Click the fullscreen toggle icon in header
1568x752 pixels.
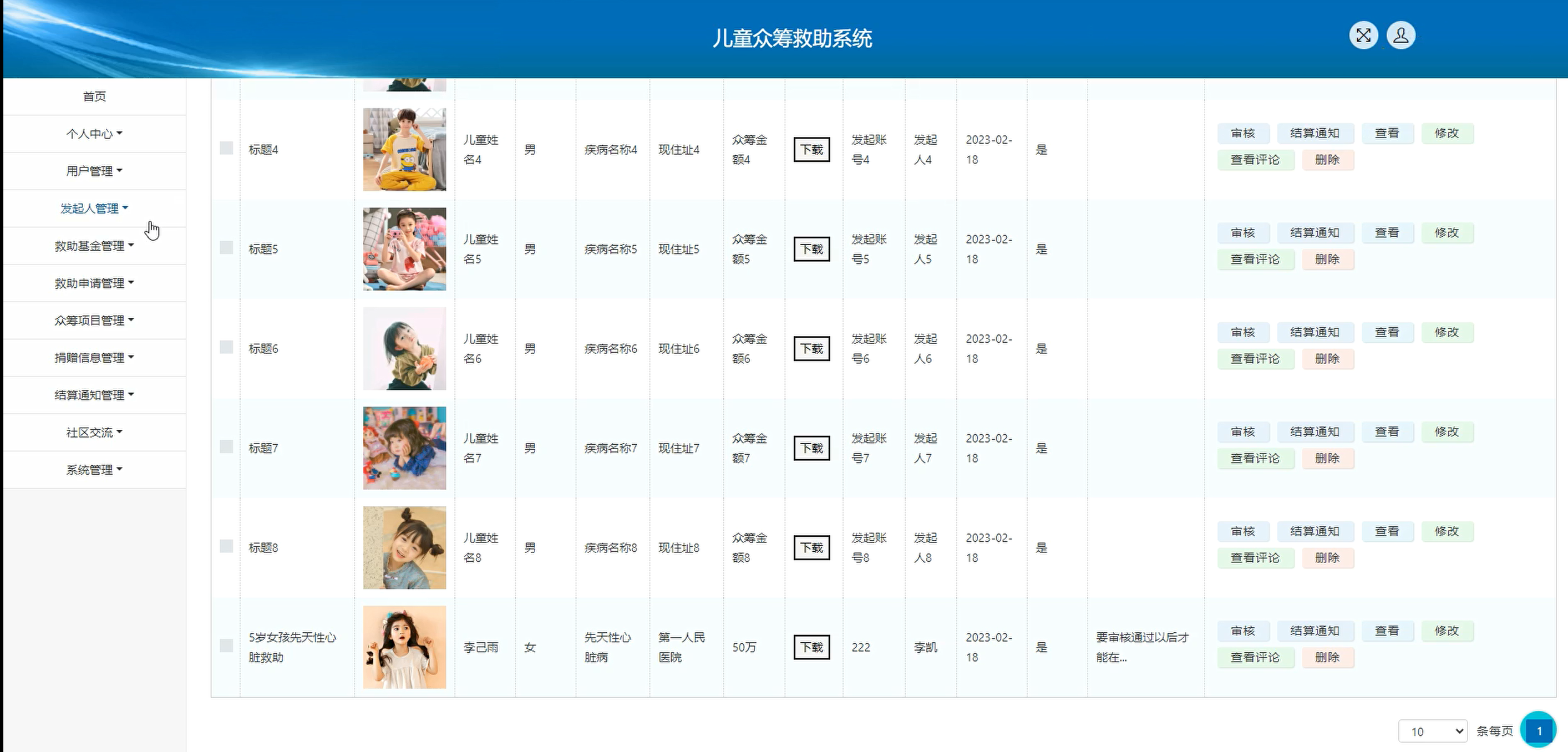point(1363,35)
